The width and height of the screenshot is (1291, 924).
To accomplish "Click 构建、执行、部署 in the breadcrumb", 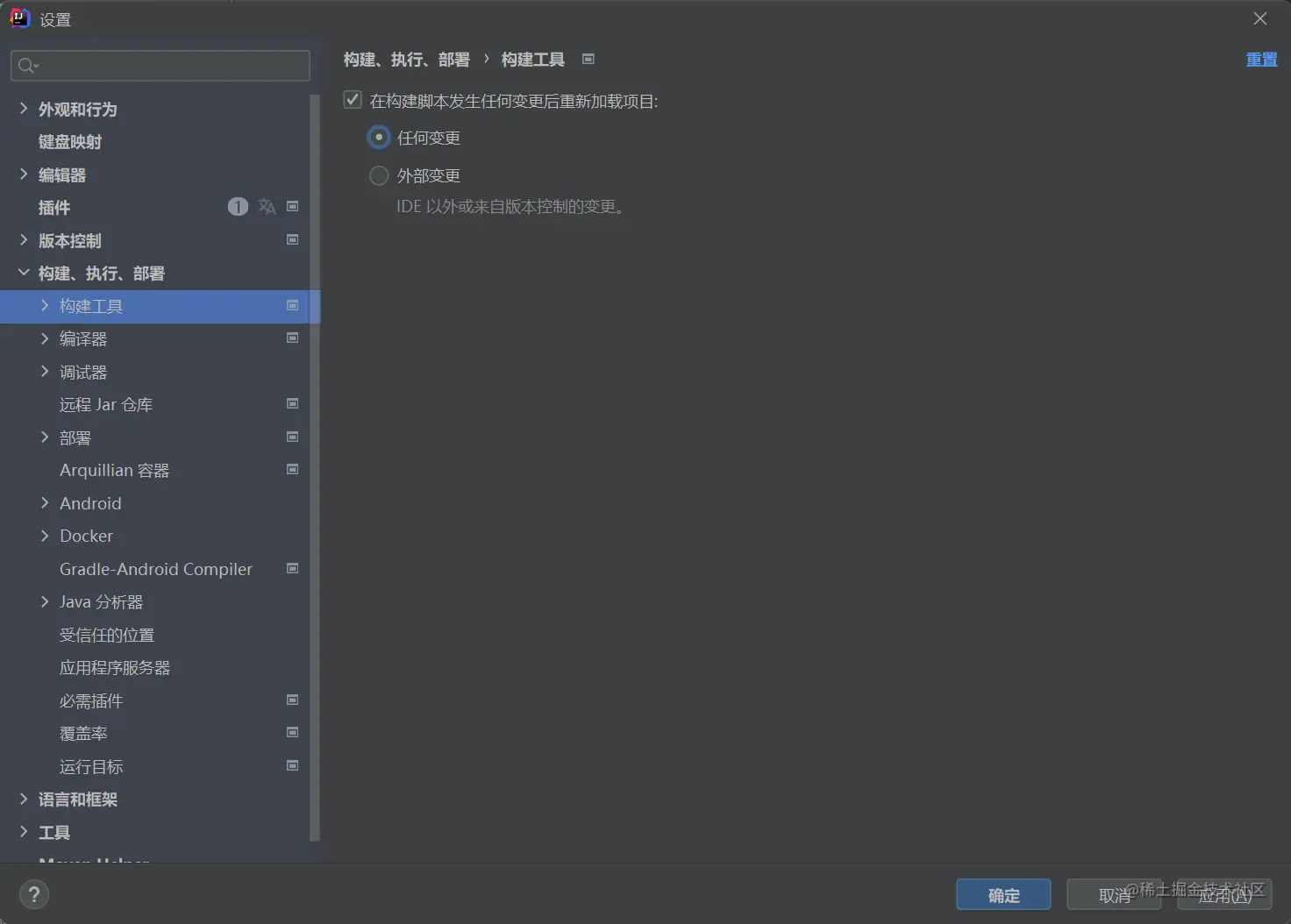I will click(x=407, y=59).
